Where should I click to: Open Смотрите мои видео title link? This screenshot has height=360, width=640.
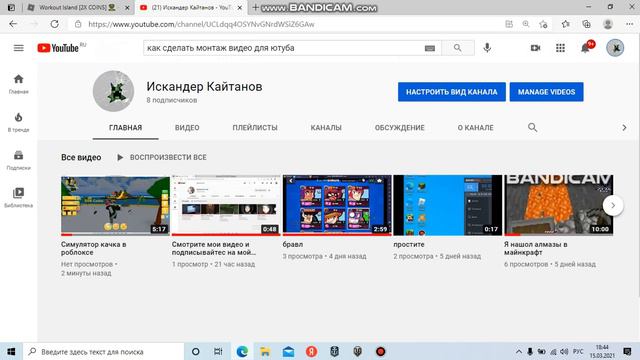pyautogui.click(x=214, y=248)
